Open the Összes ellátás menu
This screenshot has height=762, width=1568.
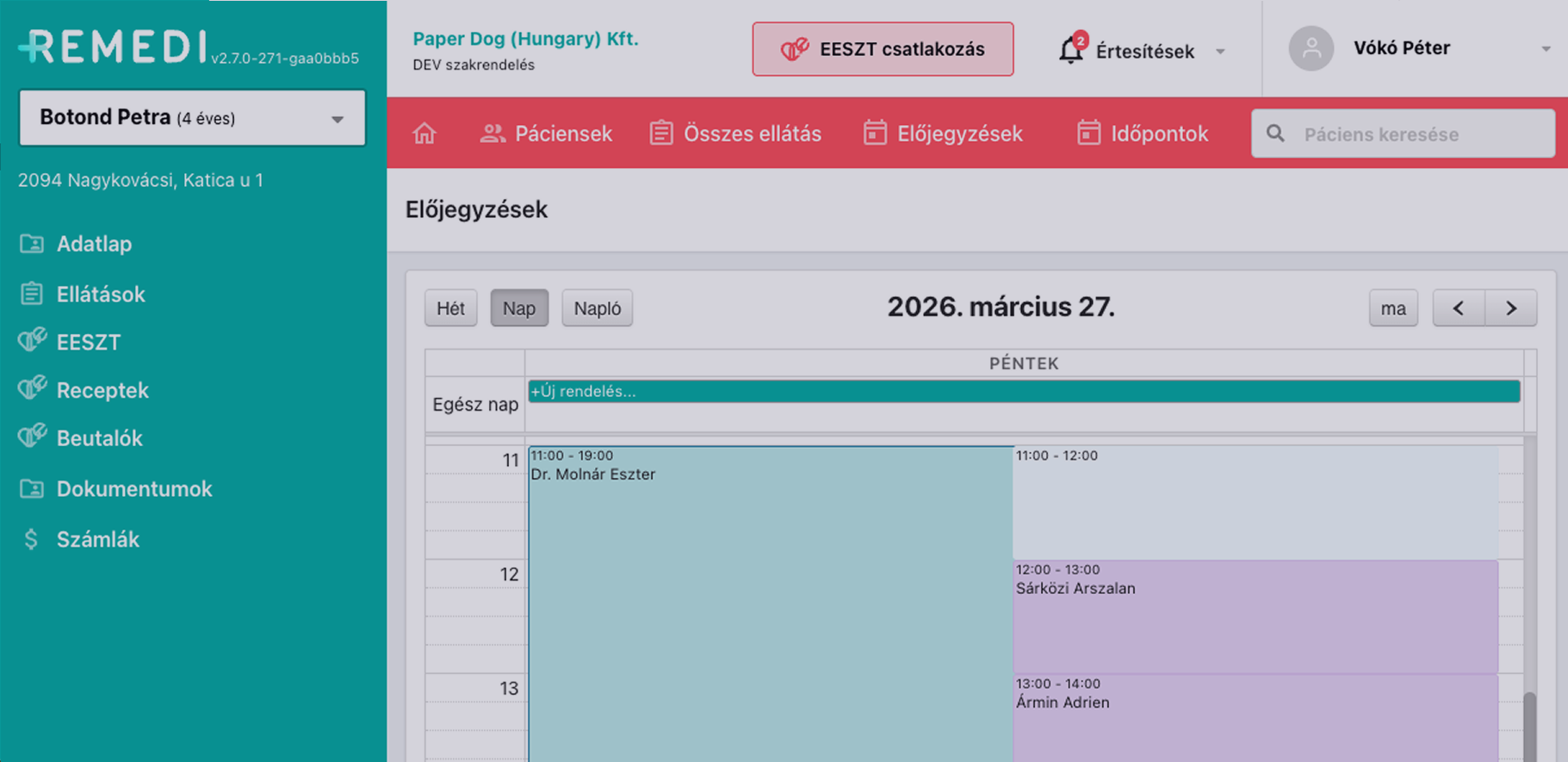point(735,133)
